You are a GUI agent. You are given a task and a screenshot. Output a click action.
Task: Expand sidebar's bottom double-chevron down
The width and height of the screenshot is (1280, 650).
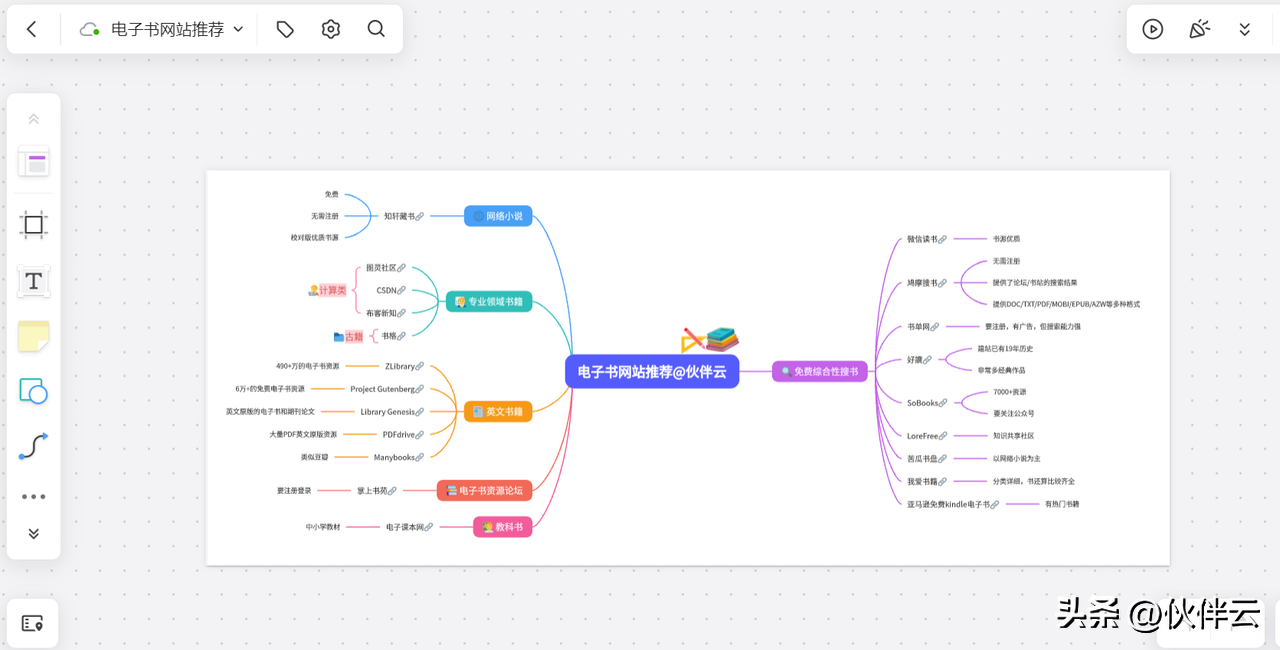tap(33, 534)
